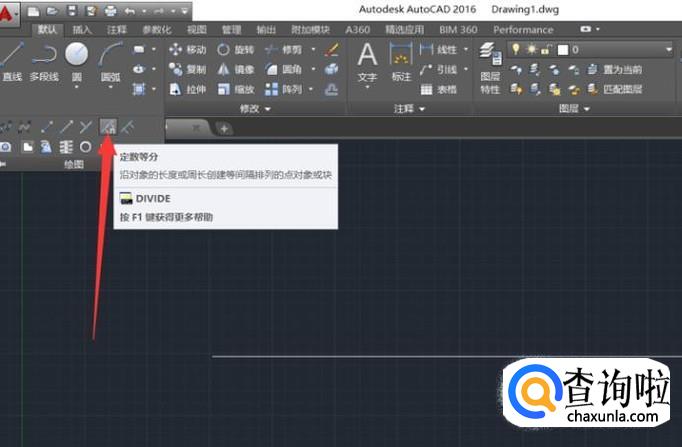Select the Polyline (多段线) tool
The width and height of the screenshot is (682, 447).
(44, 62)
